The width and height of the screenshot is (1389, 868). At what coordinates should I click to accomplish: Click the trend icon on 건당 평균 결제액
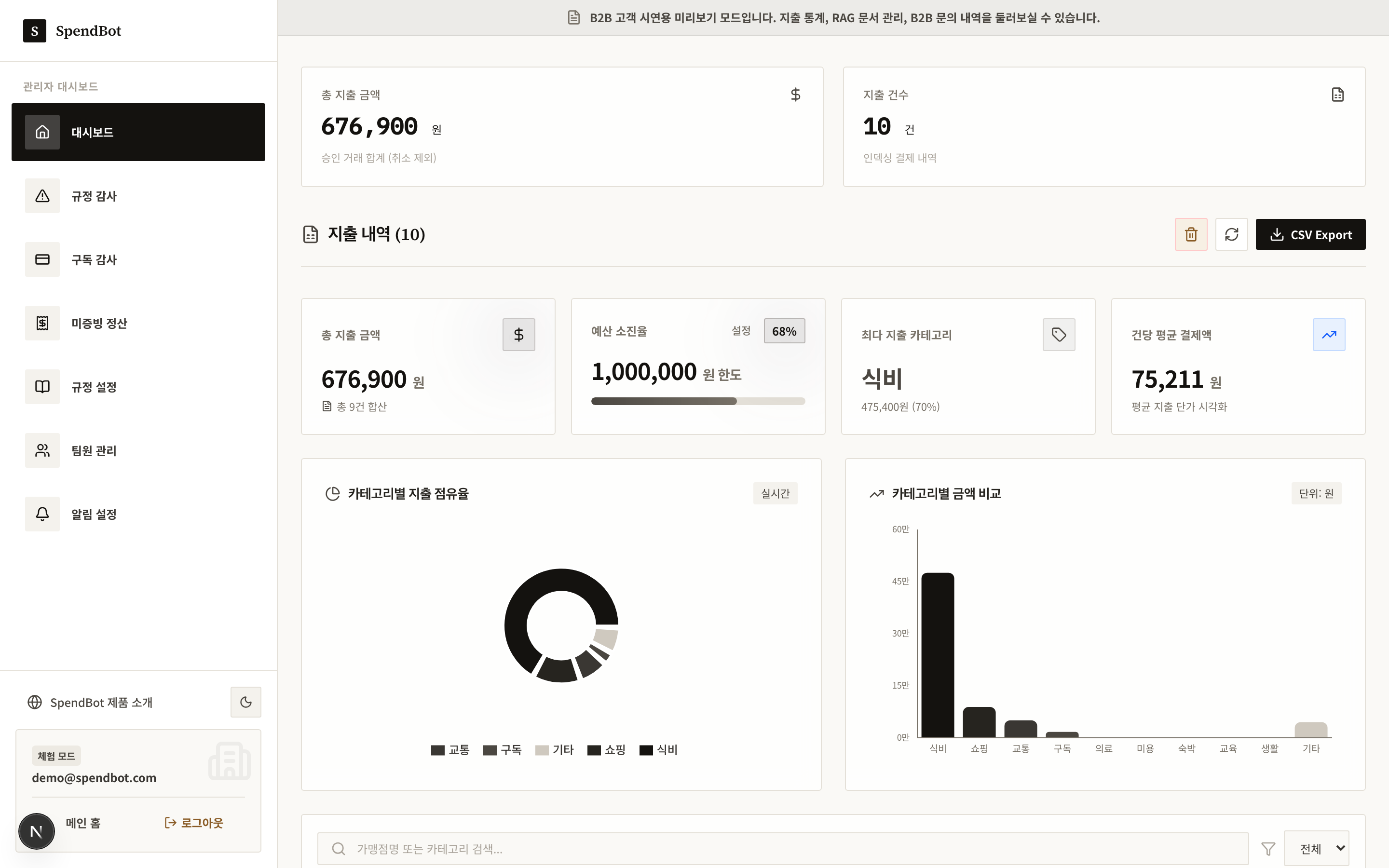click(1329, 335)
